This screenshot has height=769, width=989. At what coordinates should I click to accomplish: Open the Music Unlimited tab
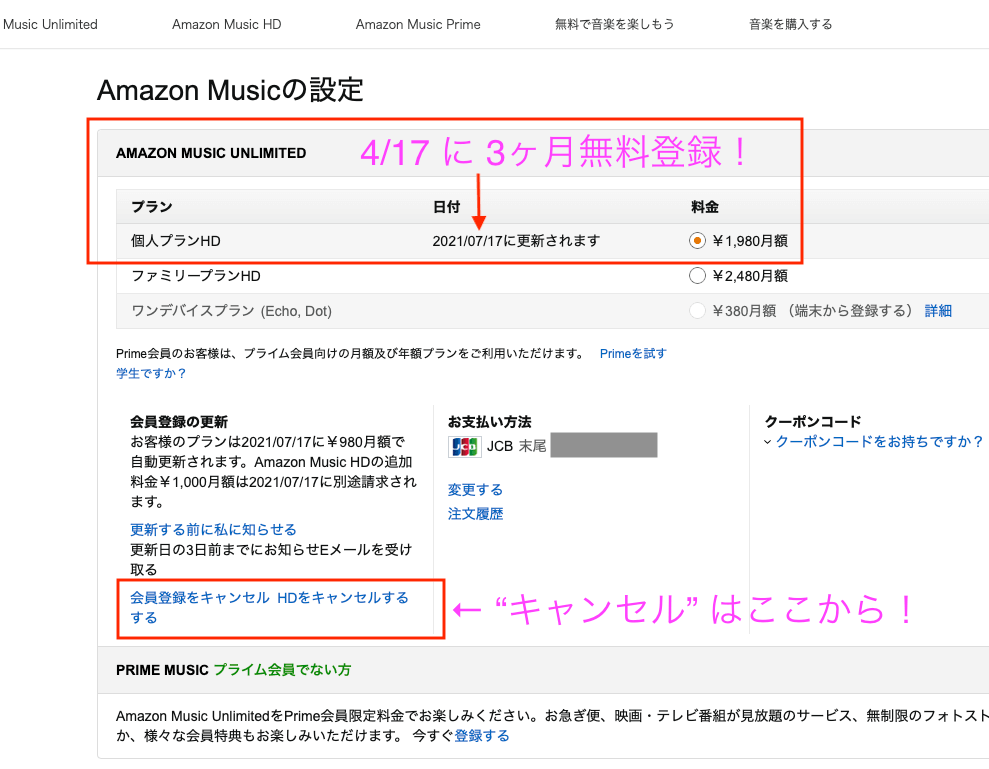(x=50, y=25)
